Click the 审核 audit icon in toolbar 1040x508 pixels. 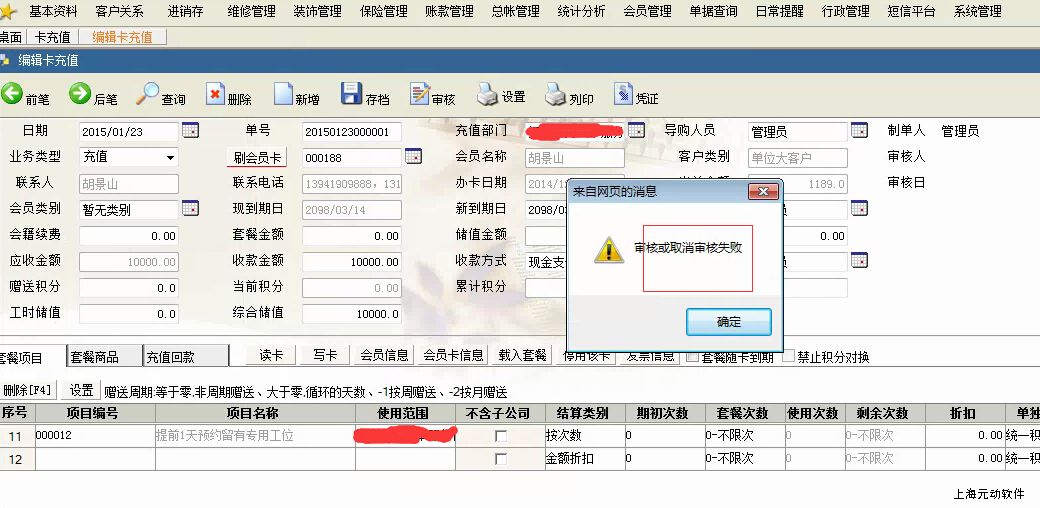coord(419,95)
